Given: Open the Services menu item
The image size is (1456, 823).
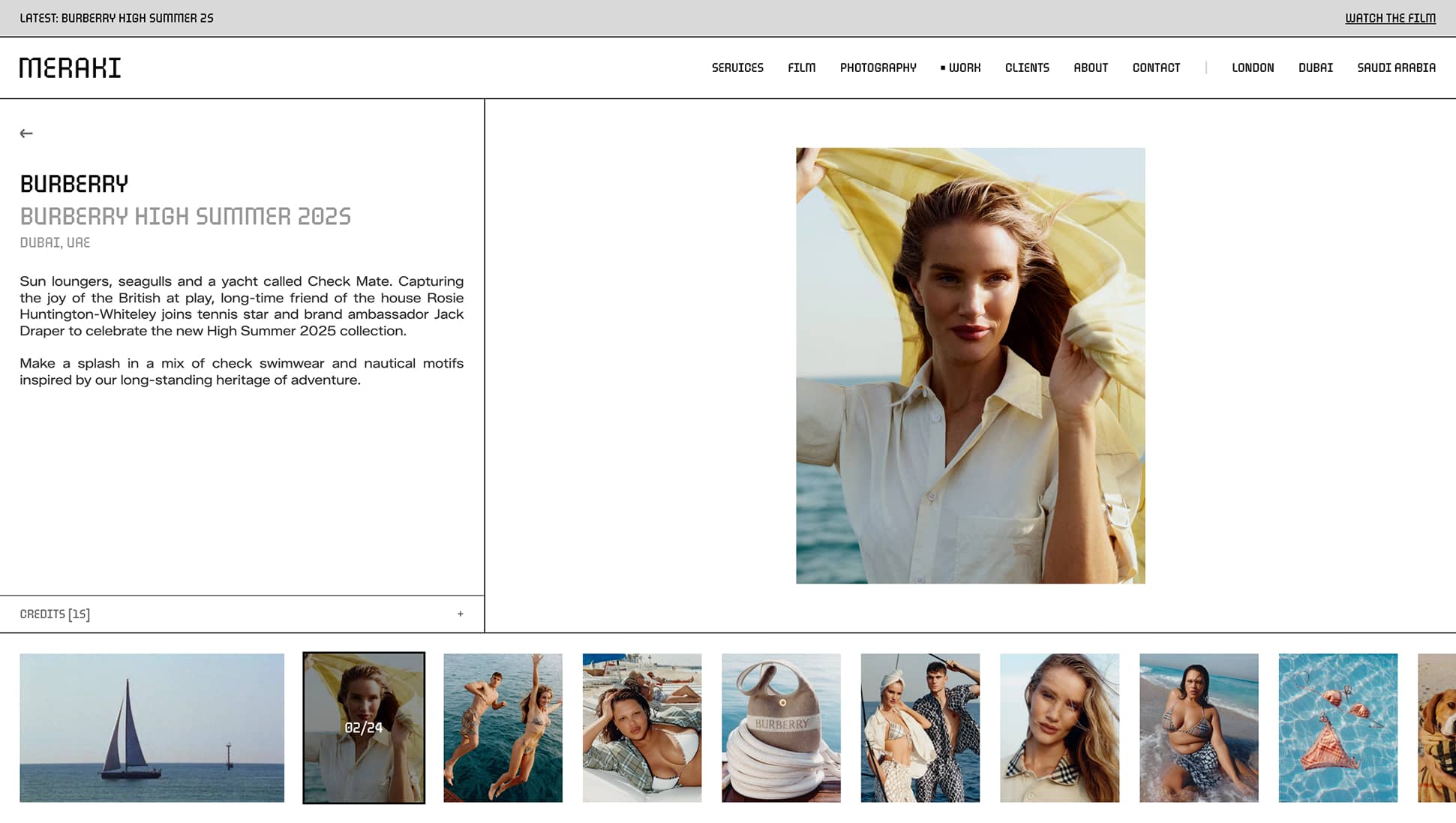Looking at the screenshot, I should [737, 68].
